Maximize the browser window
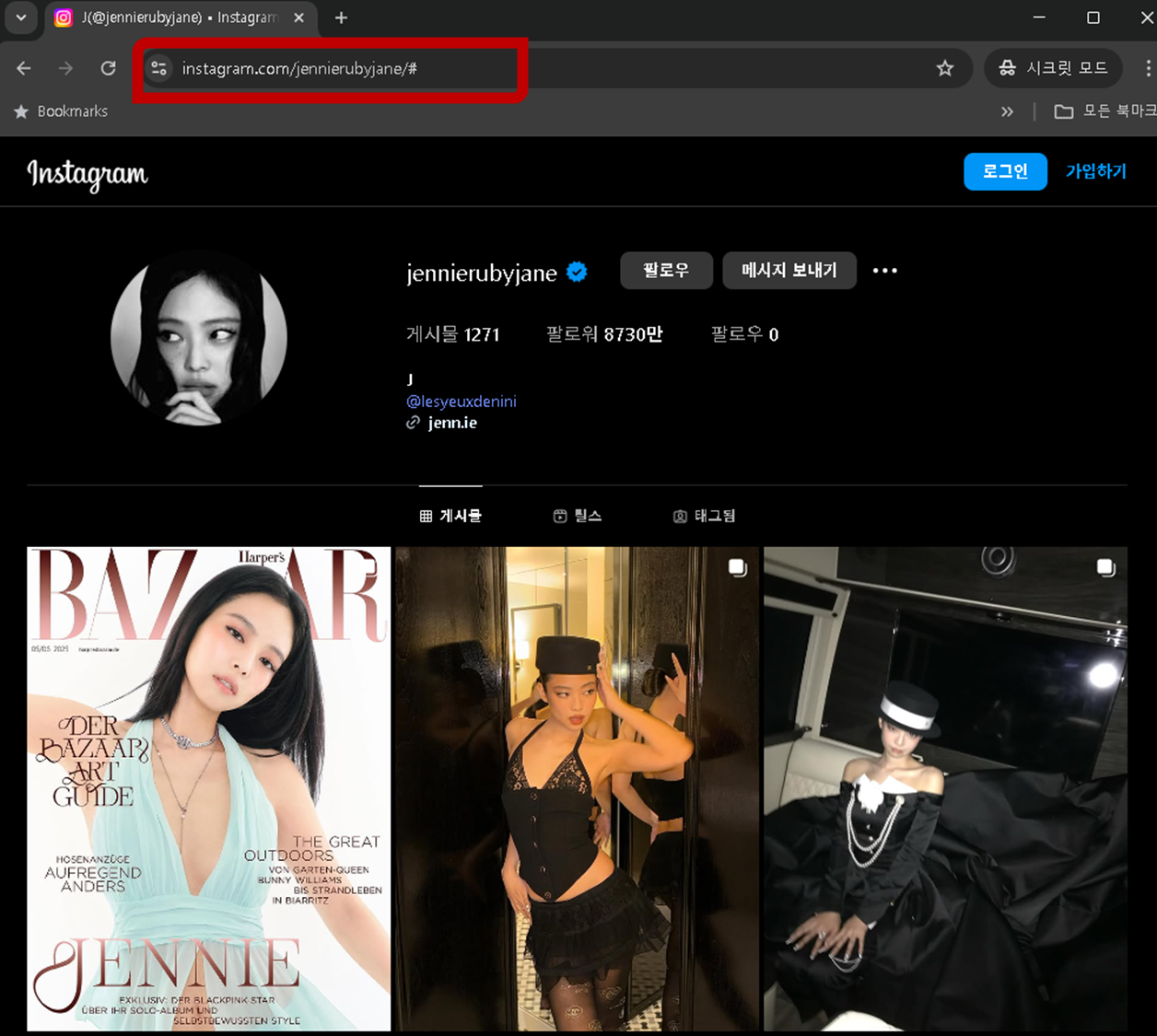1157x1036 pixels. tap(1093, 17)
